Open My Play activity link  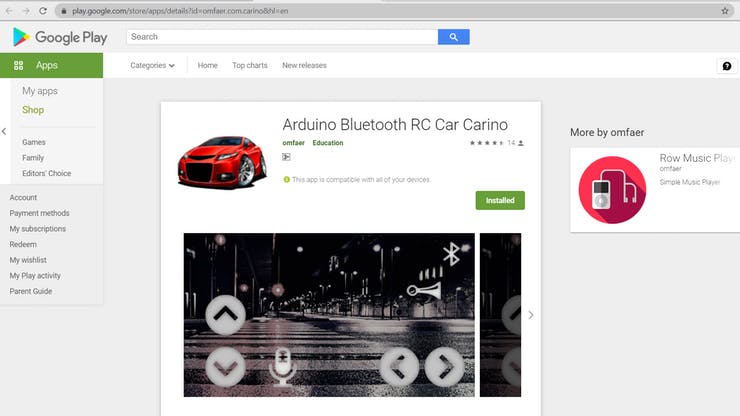[x=35, y=275]
